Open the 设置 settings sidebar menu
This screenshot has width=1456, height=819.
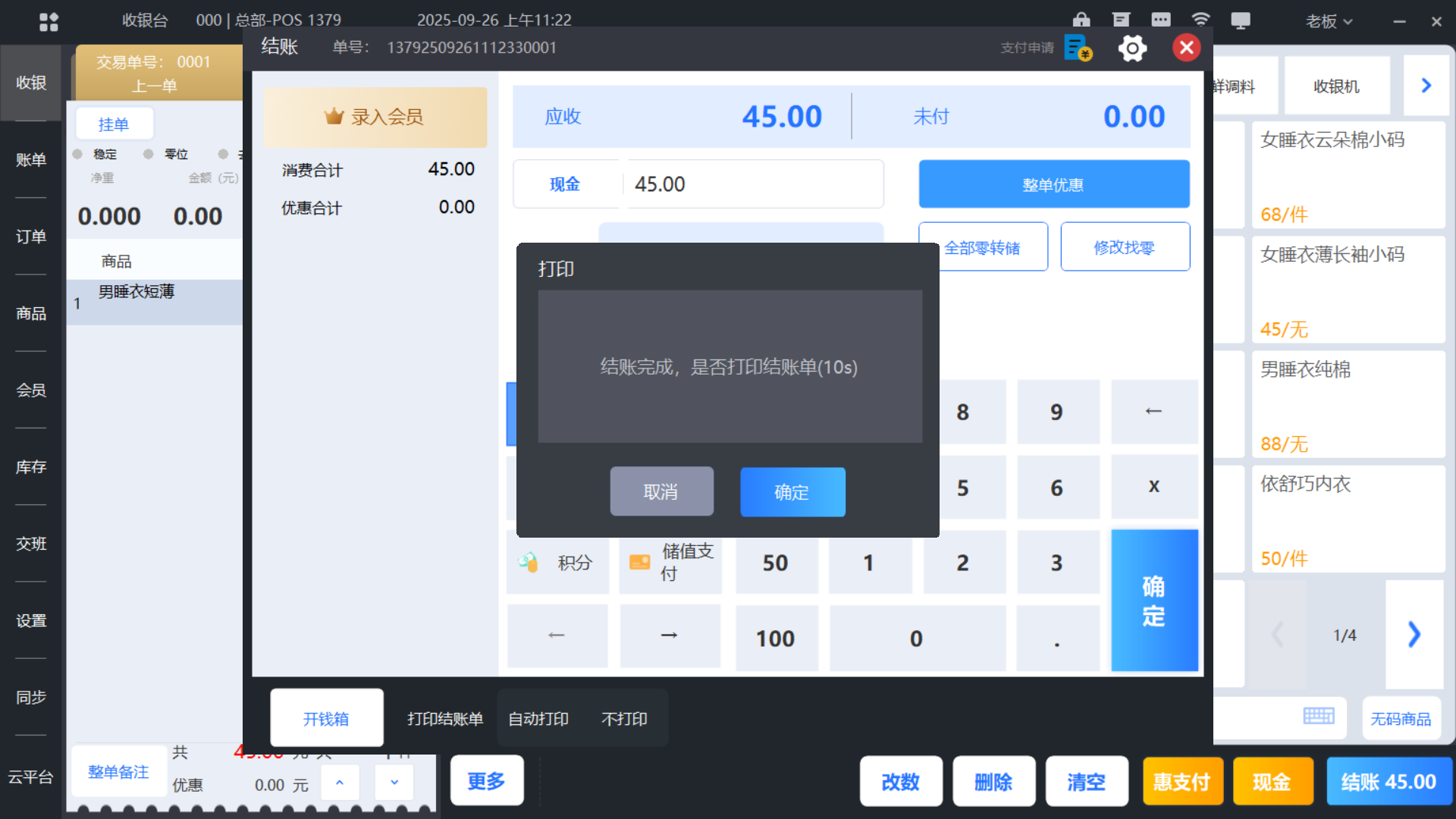click(31, 620)
